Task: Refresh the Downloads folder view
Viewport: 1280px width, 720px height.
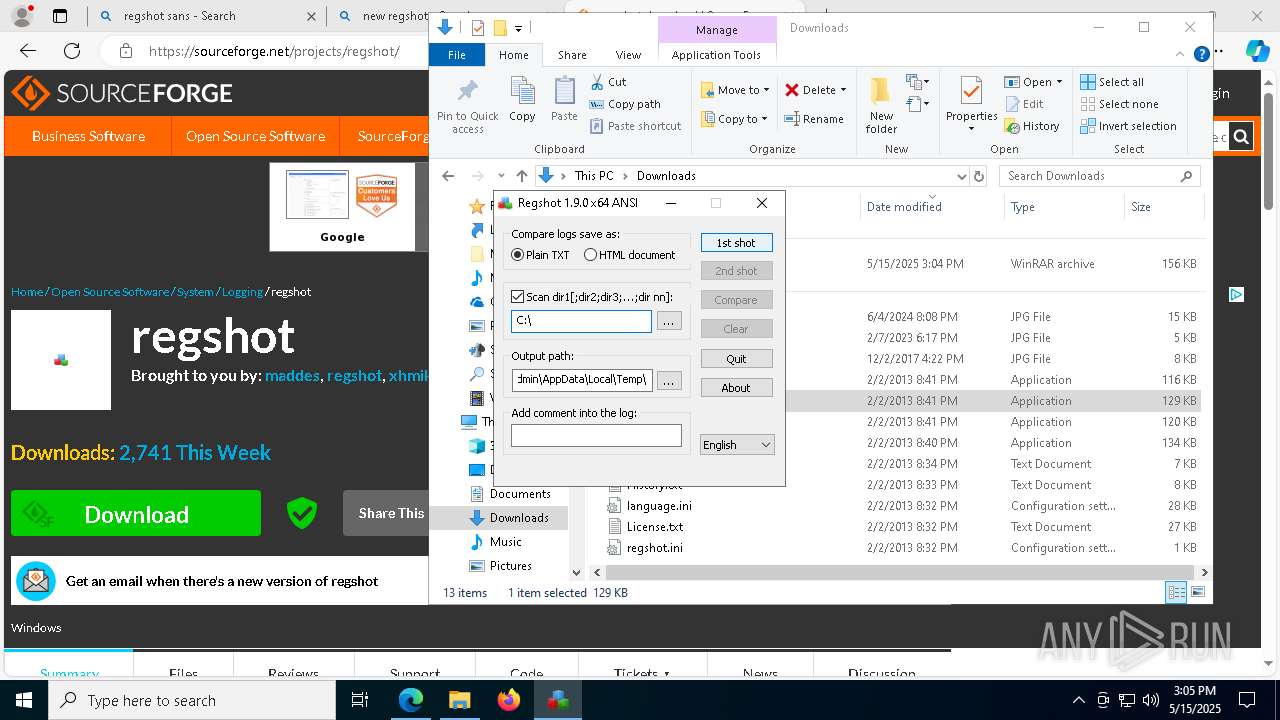Action: click(x=979, y=176)
